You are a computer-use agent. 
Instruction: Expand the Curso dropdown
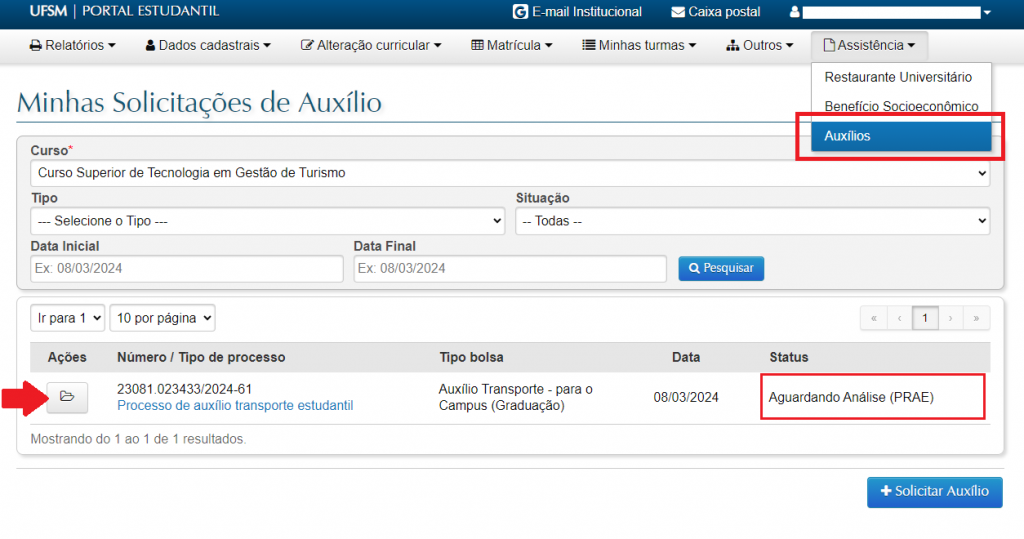[x=510, y=173]
